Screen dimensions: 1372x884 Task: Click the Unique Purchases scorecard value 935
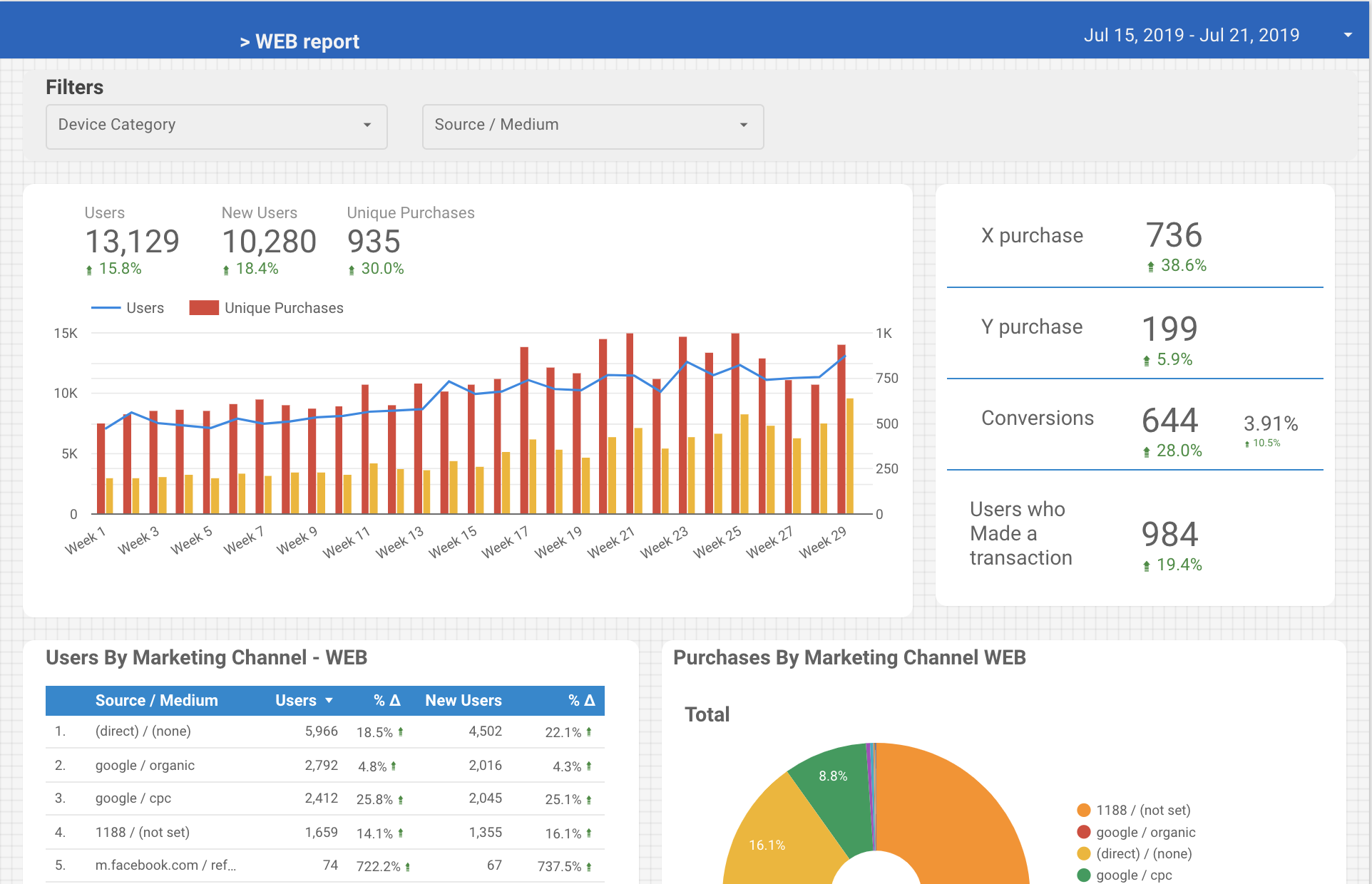pos(374,242)
